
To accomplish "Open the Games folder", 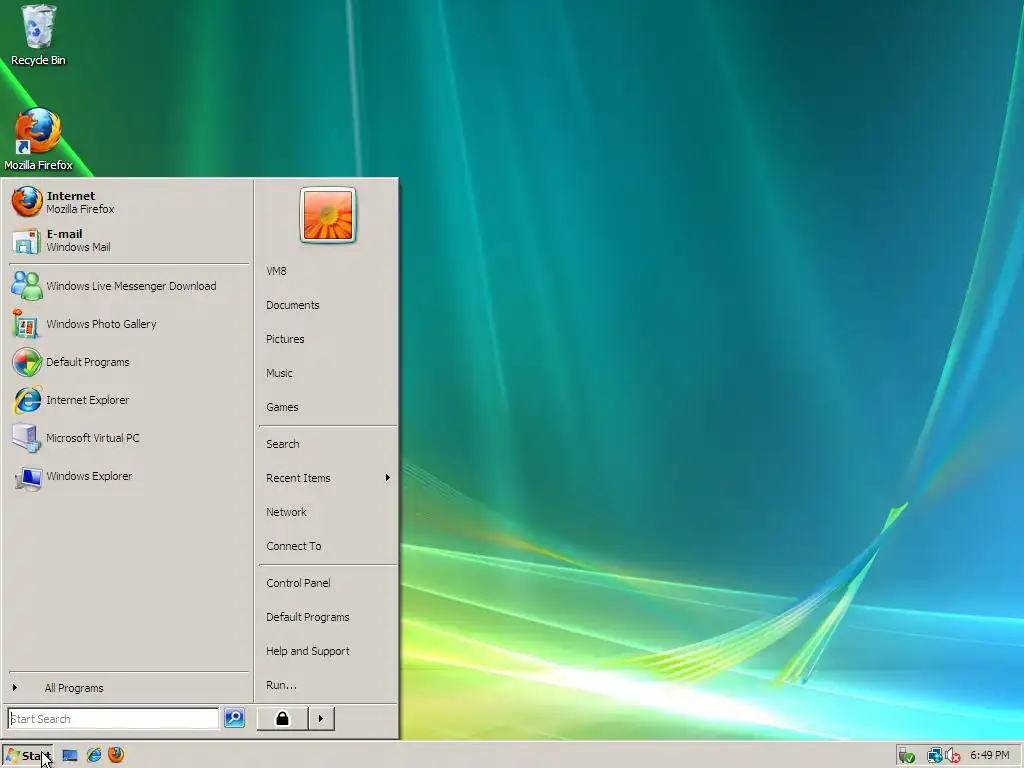I will pos(328,407).
